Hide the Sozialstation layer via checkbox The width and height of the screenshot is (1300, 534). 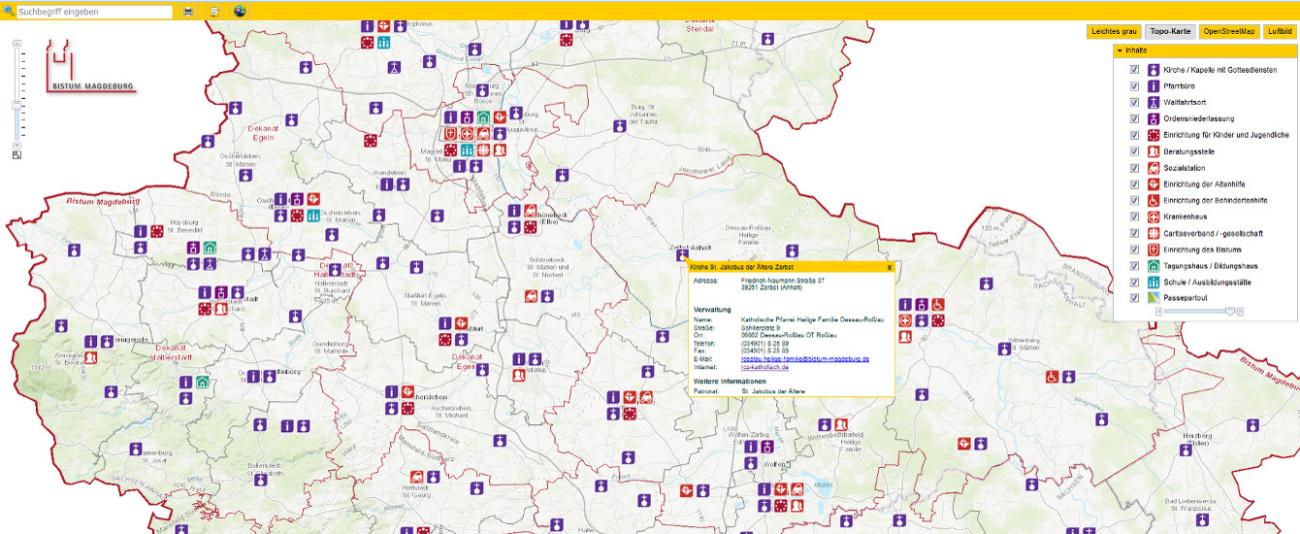pyautogui.click(x=1133, y=167)
